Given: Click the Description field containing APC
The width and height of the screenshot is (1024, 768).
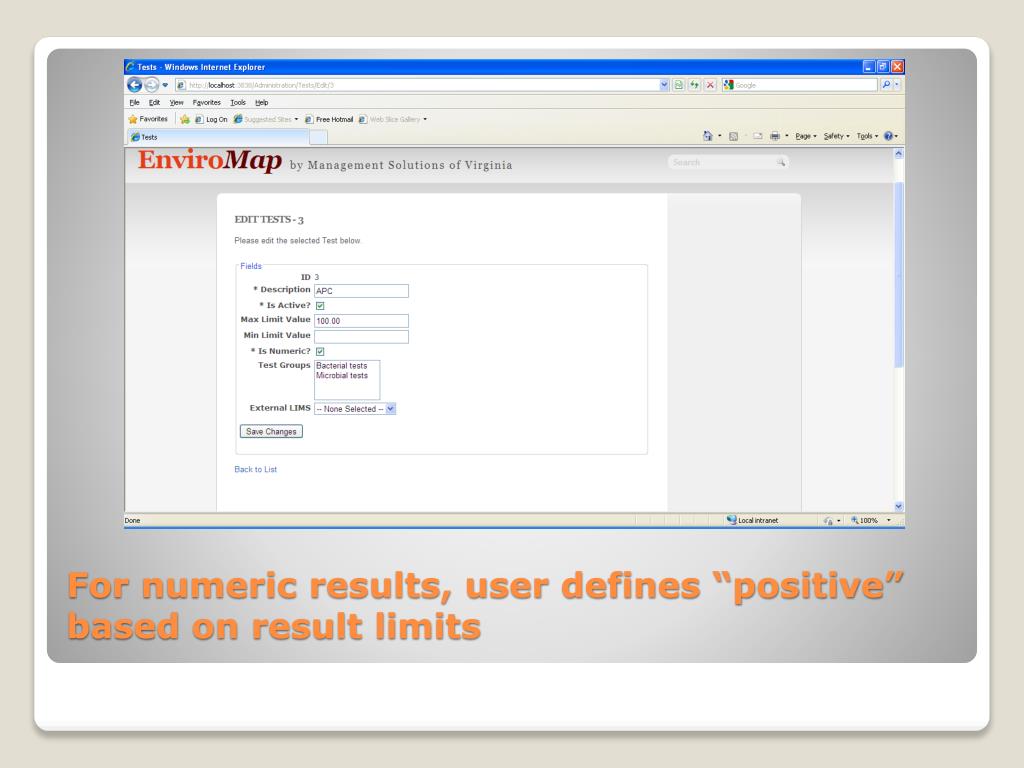Looking at the screenshot, I should tap(361, 291).
